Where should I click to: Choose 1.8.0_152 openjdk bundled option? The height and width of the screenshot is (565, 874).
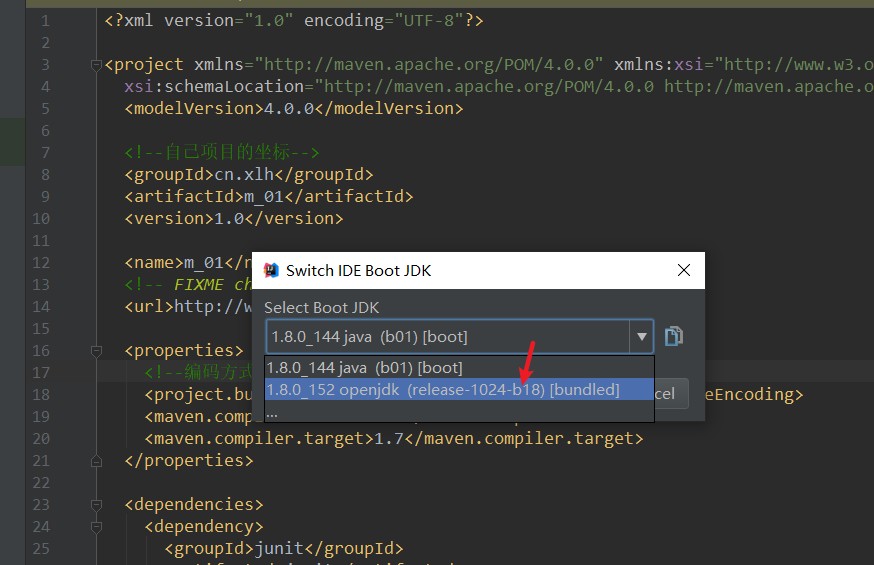[x=459, y=389]
